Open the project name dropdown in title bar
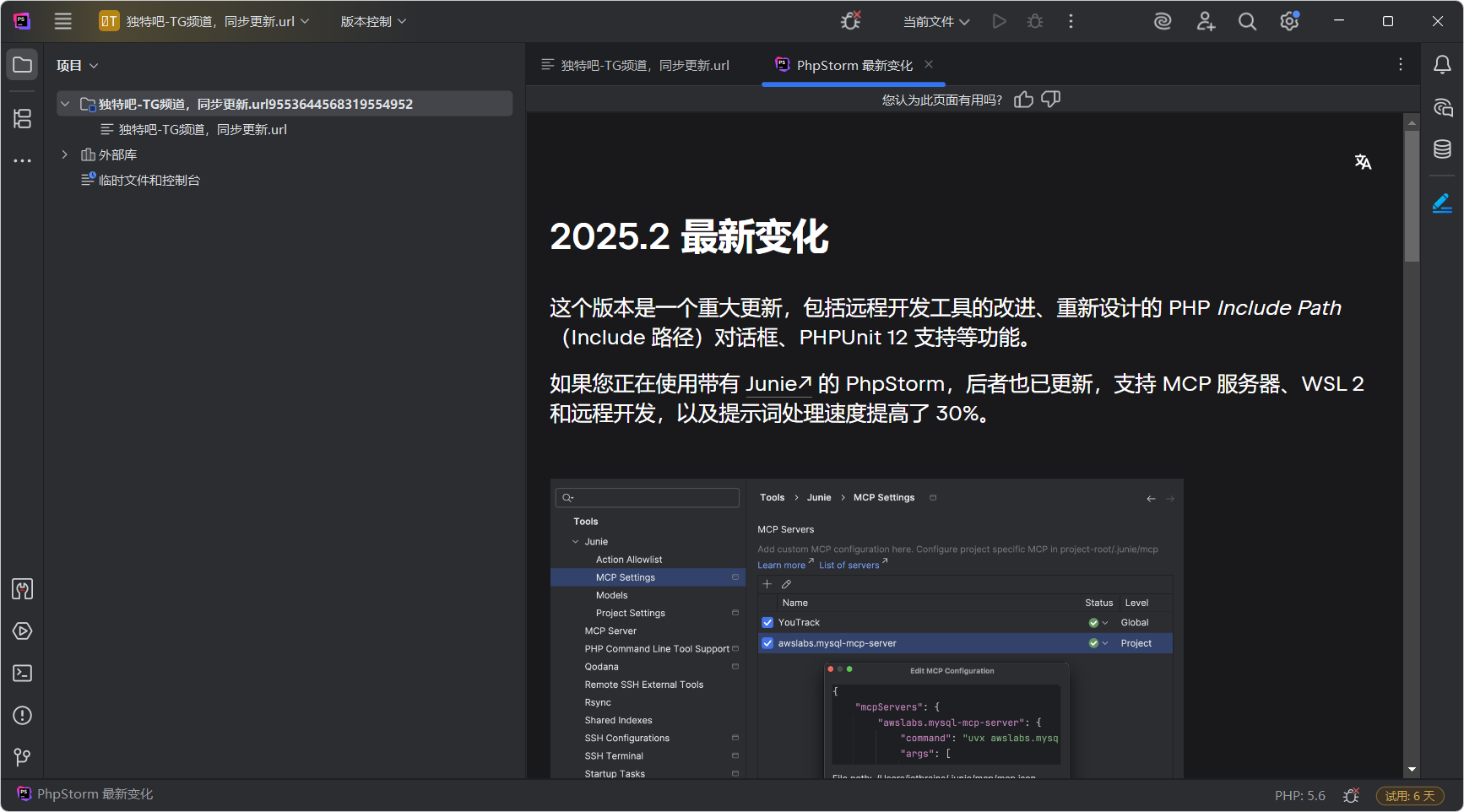The image size is (1464, 812). click(204, 21)
